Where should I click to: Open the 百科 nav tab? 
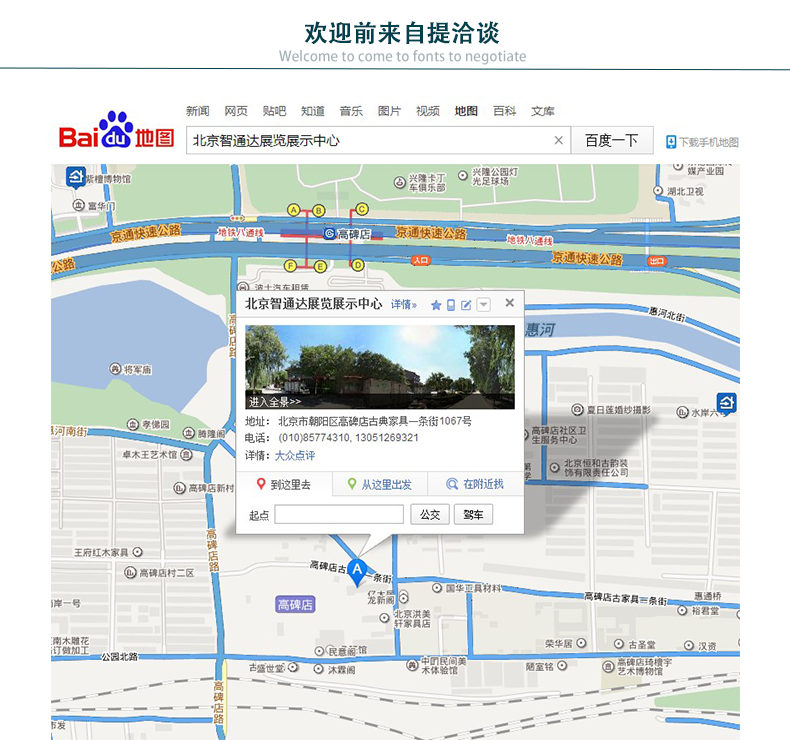point(504,111)
